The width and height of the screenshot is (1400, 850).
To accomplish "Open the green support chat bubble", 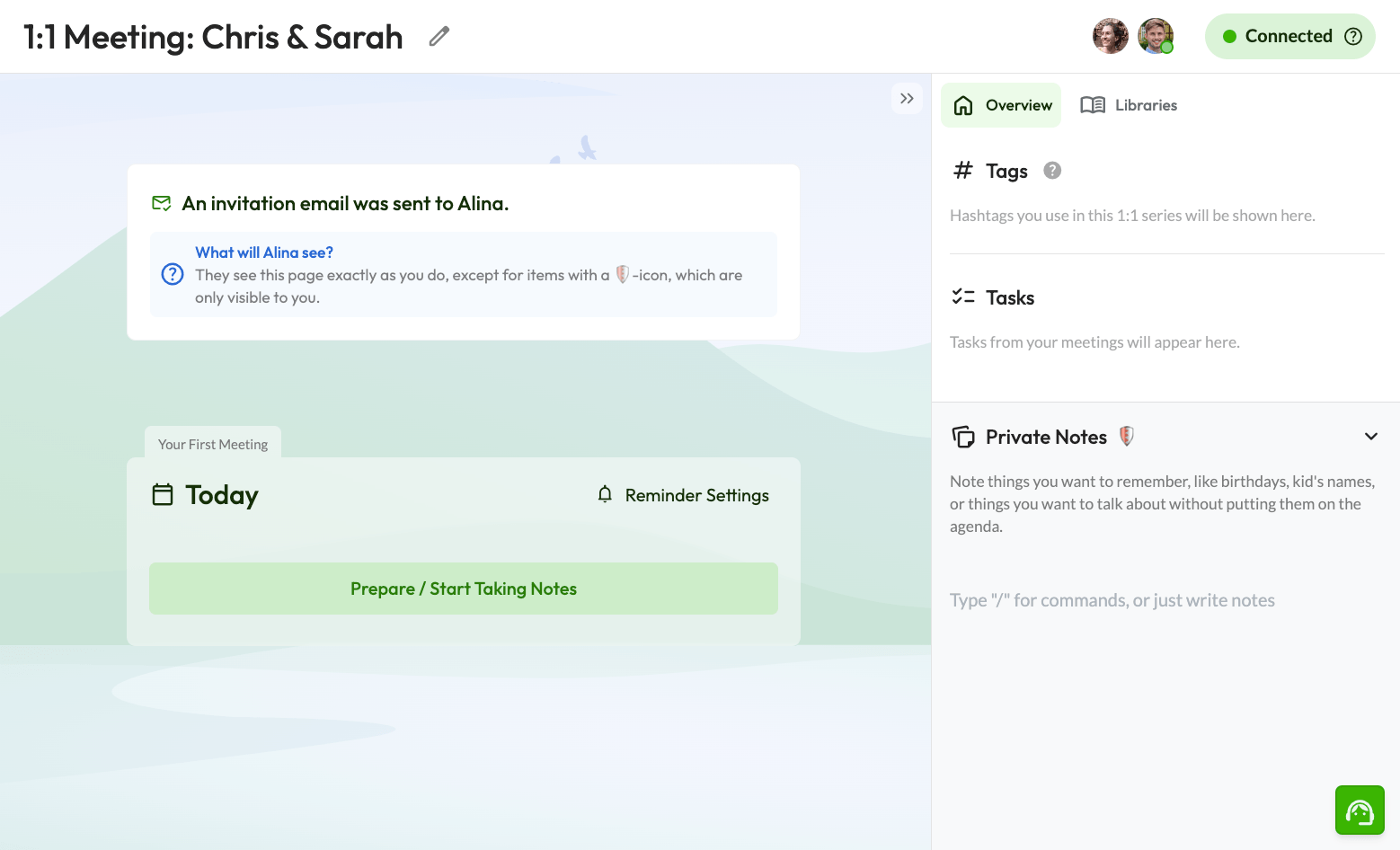I will click(1360, 810).
